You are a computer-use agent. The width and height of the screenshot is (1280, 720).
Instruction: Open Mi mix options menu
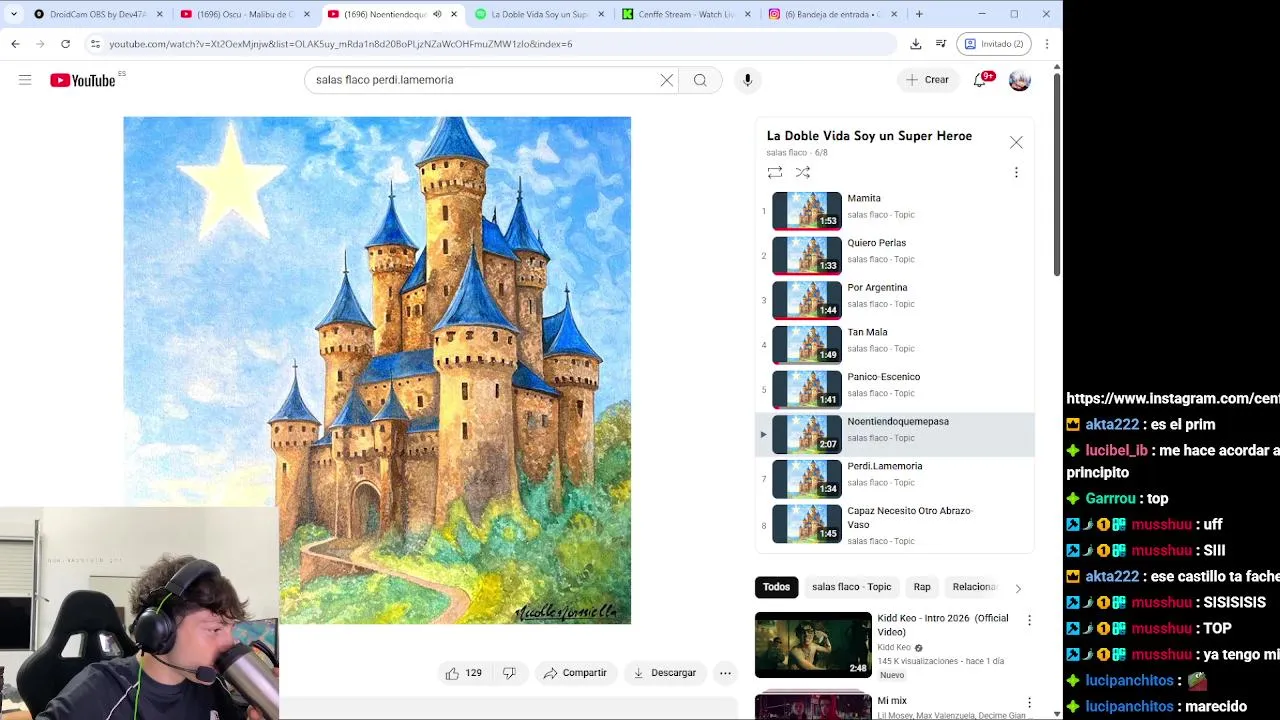(1029, 703)
